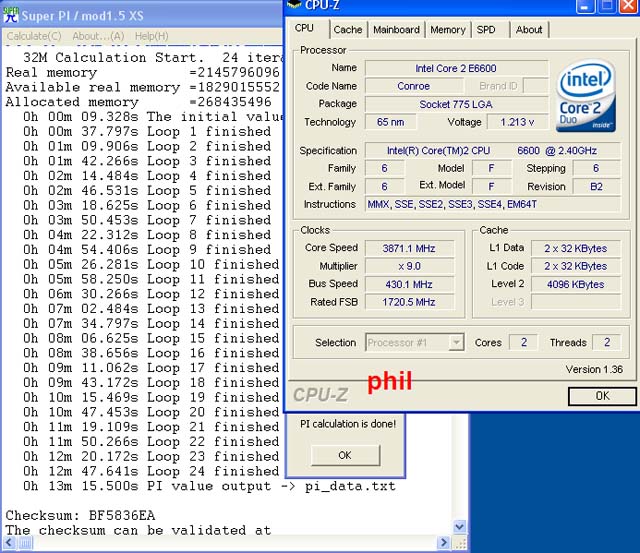Click the Bus Speed value 430.1 MHz
Image resolution: width=640 pixels, height=553 pixels.
click(409, 284)
